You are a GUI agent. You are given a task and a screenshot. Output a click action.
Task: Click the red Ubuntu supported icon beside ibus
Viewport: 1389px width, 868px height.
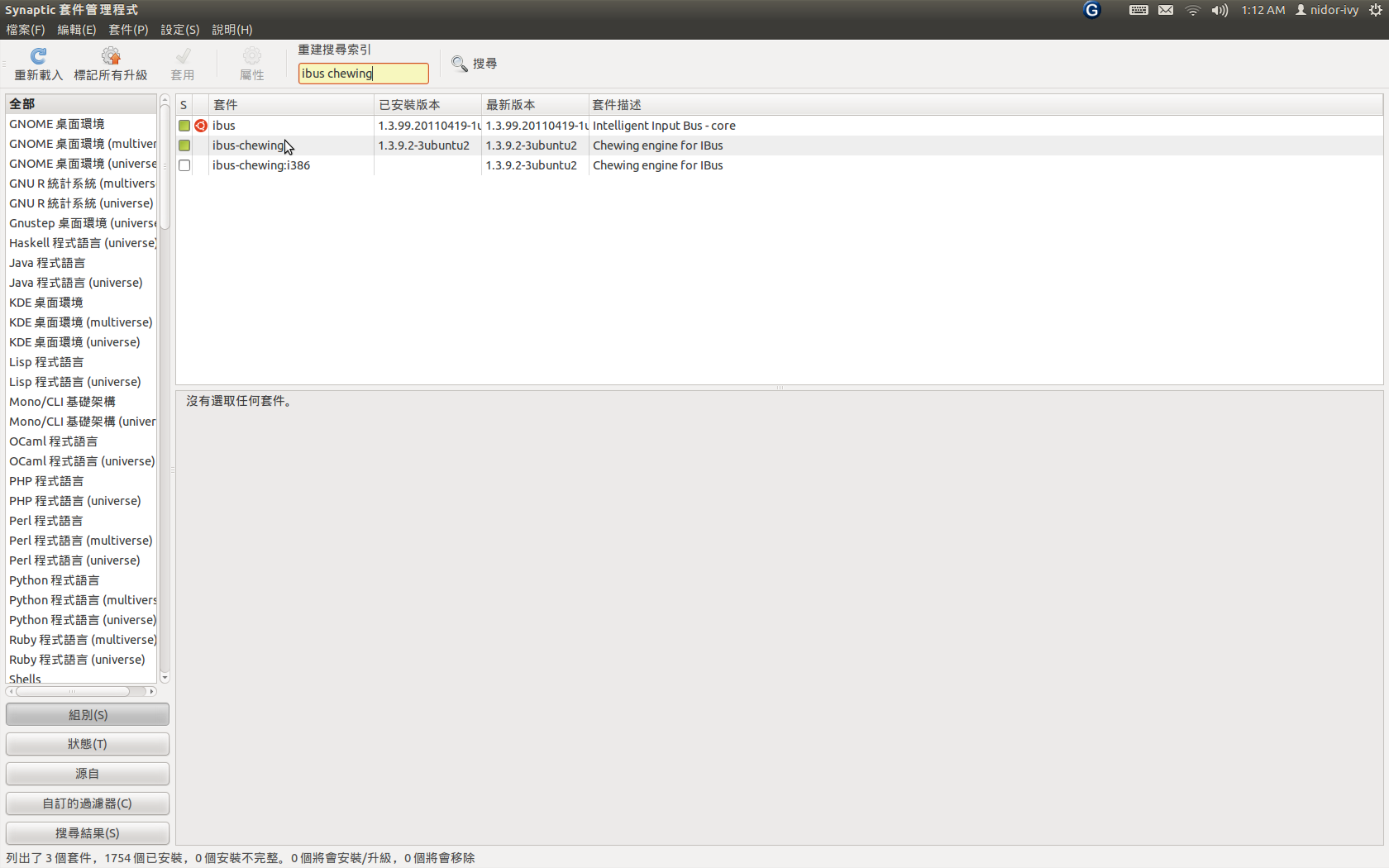tap(201, 126)
